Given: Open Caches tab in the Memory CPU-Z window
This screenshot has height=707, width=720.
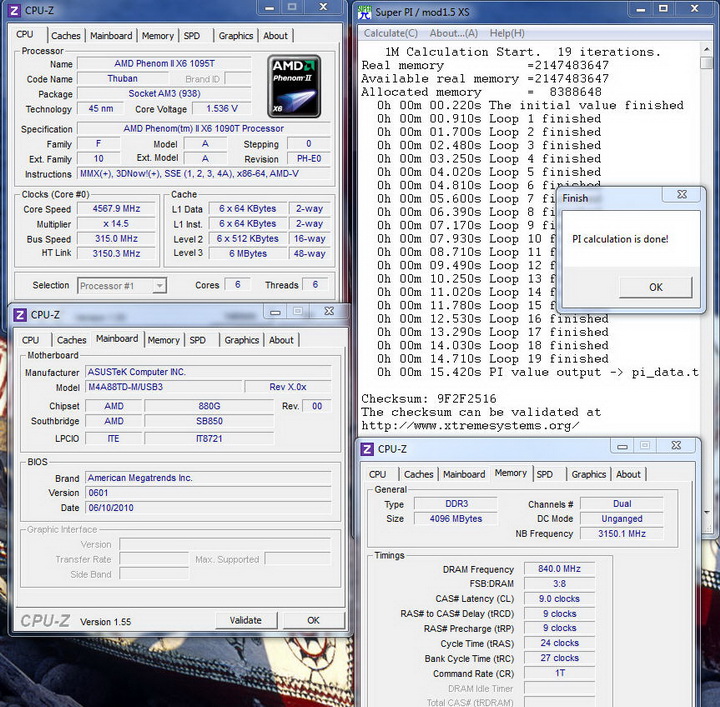Looking at the screenshot, I should (419, 474).
